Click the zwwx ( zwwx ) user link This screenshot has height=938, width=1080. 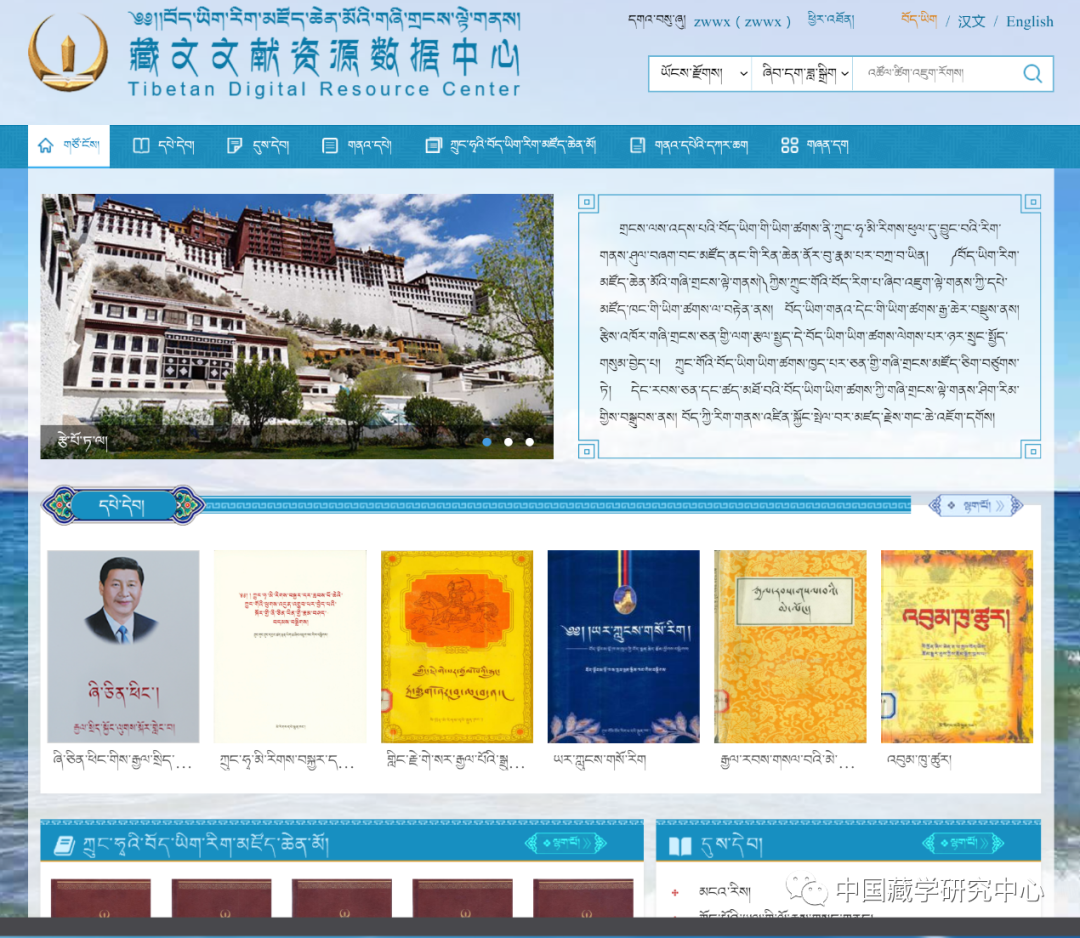click(x=742, y=21)
